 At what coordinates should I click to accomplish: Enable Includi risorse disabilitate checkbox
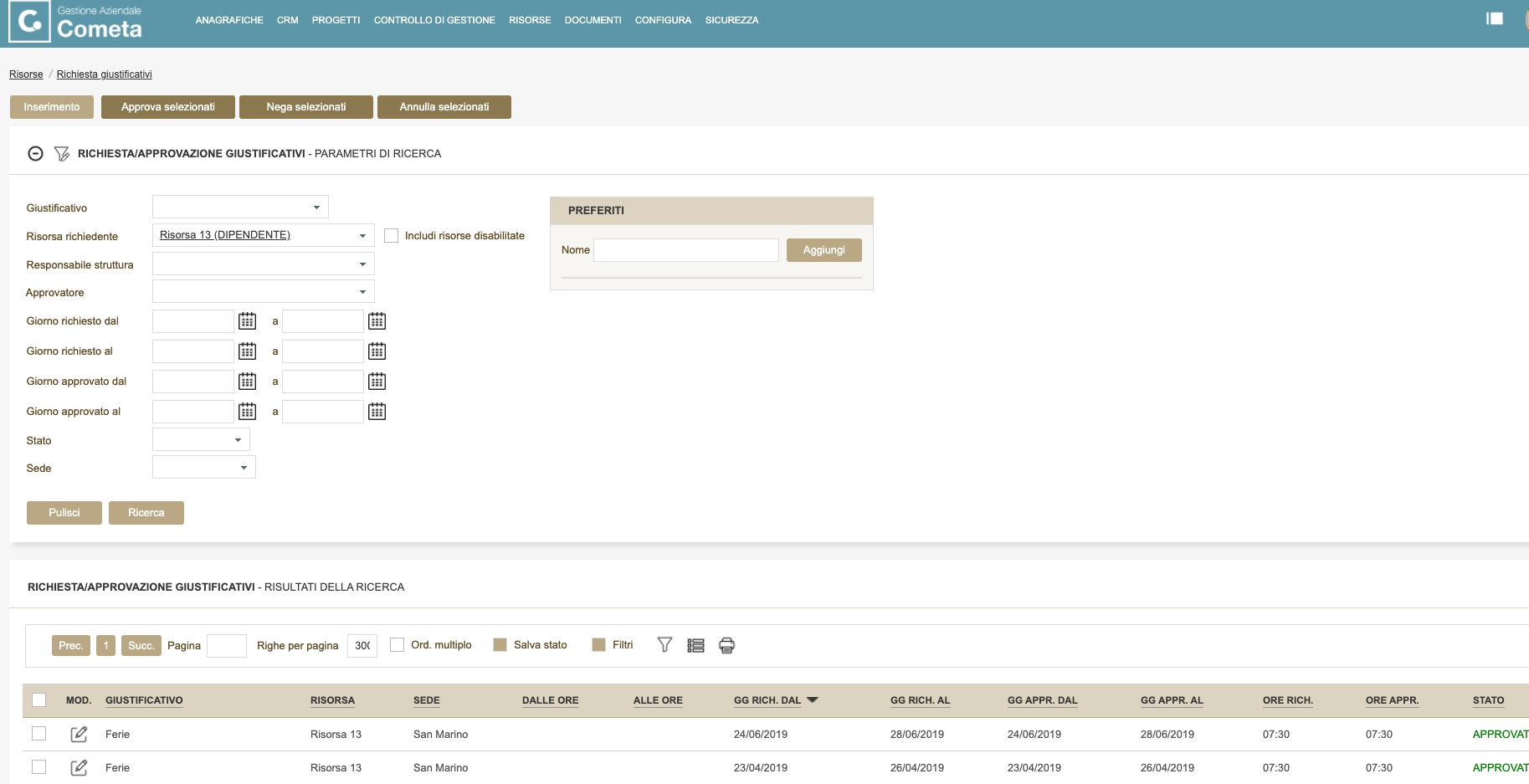[x=391, y=236]
